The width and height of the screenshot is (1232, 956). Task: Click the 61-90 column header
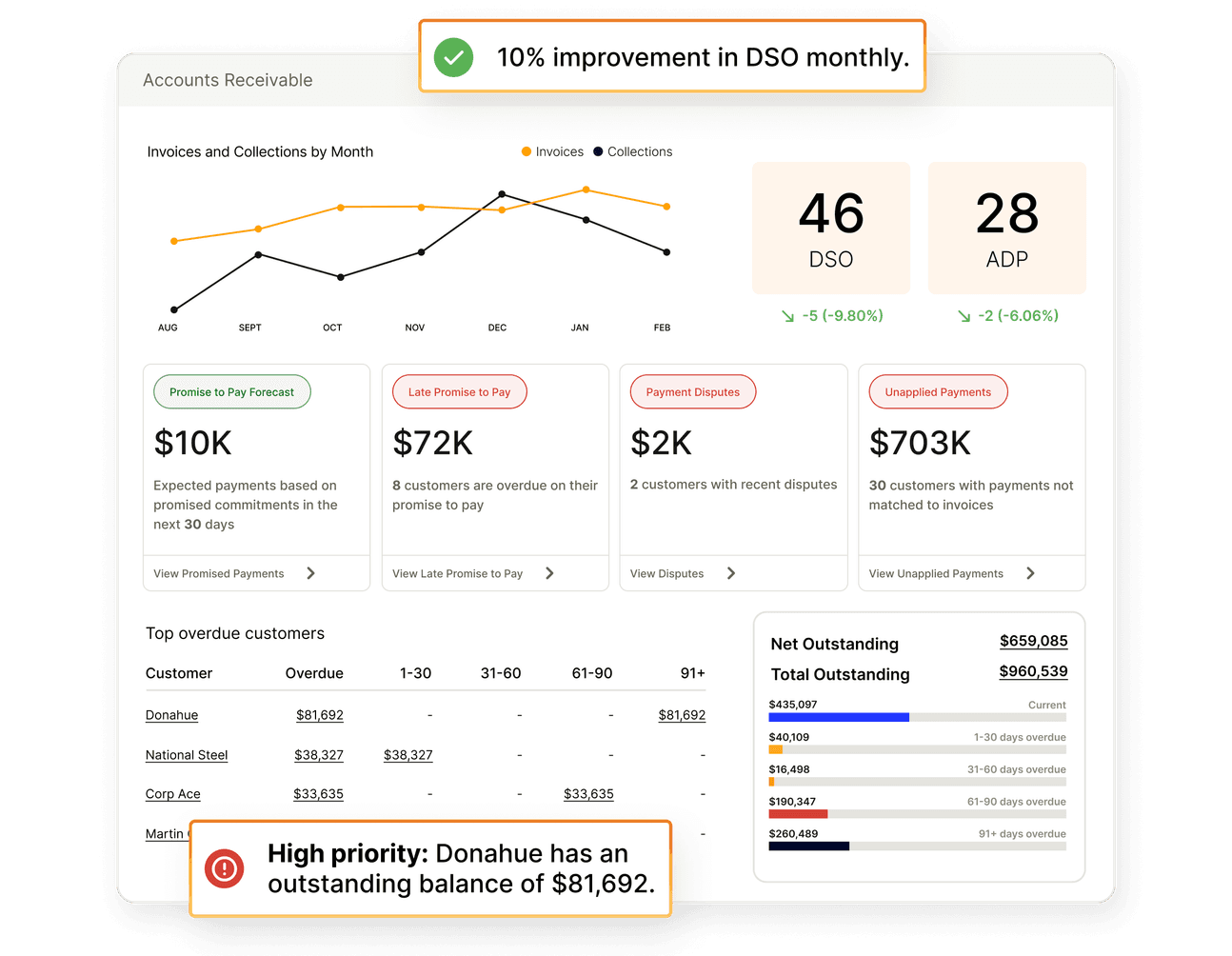[x=592, y=673]
